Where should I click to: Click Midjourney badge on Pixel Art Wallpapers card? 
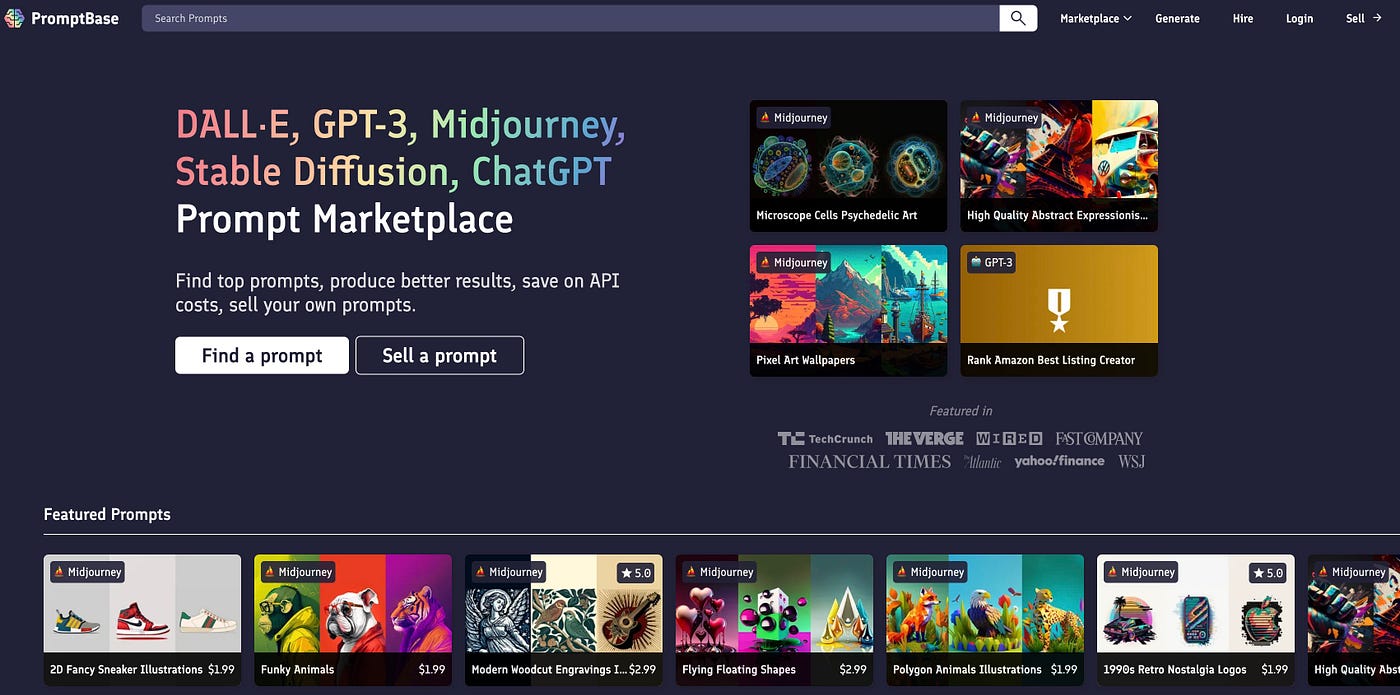click(794, 263)
